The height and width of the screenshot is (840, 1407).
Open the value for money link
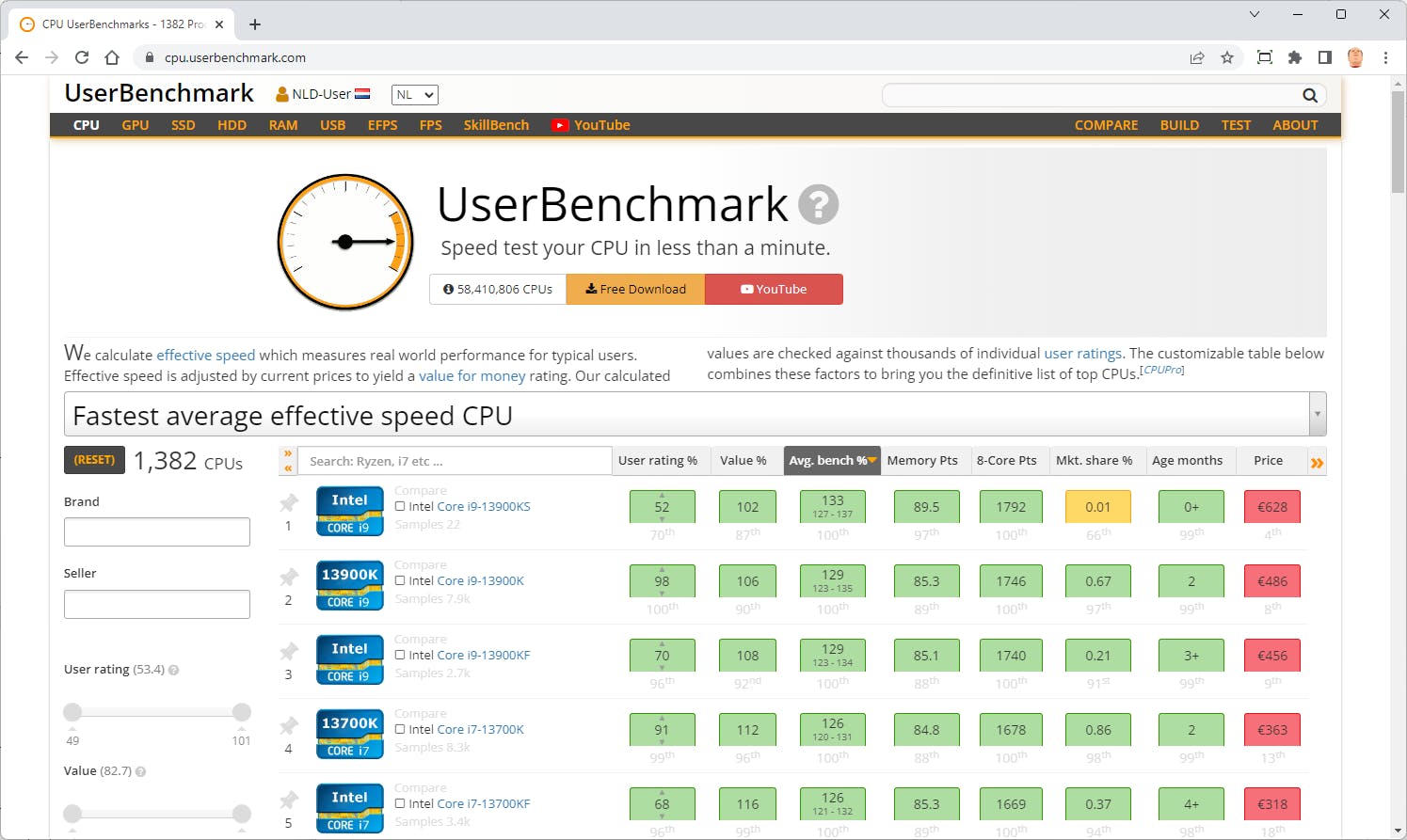coord(472,376)
